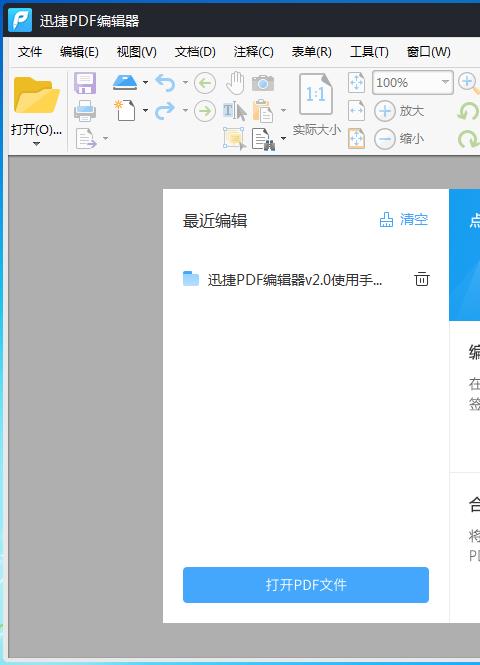Click the 清空 clear recent list link
Screen dimensions: 480x665
403,220
